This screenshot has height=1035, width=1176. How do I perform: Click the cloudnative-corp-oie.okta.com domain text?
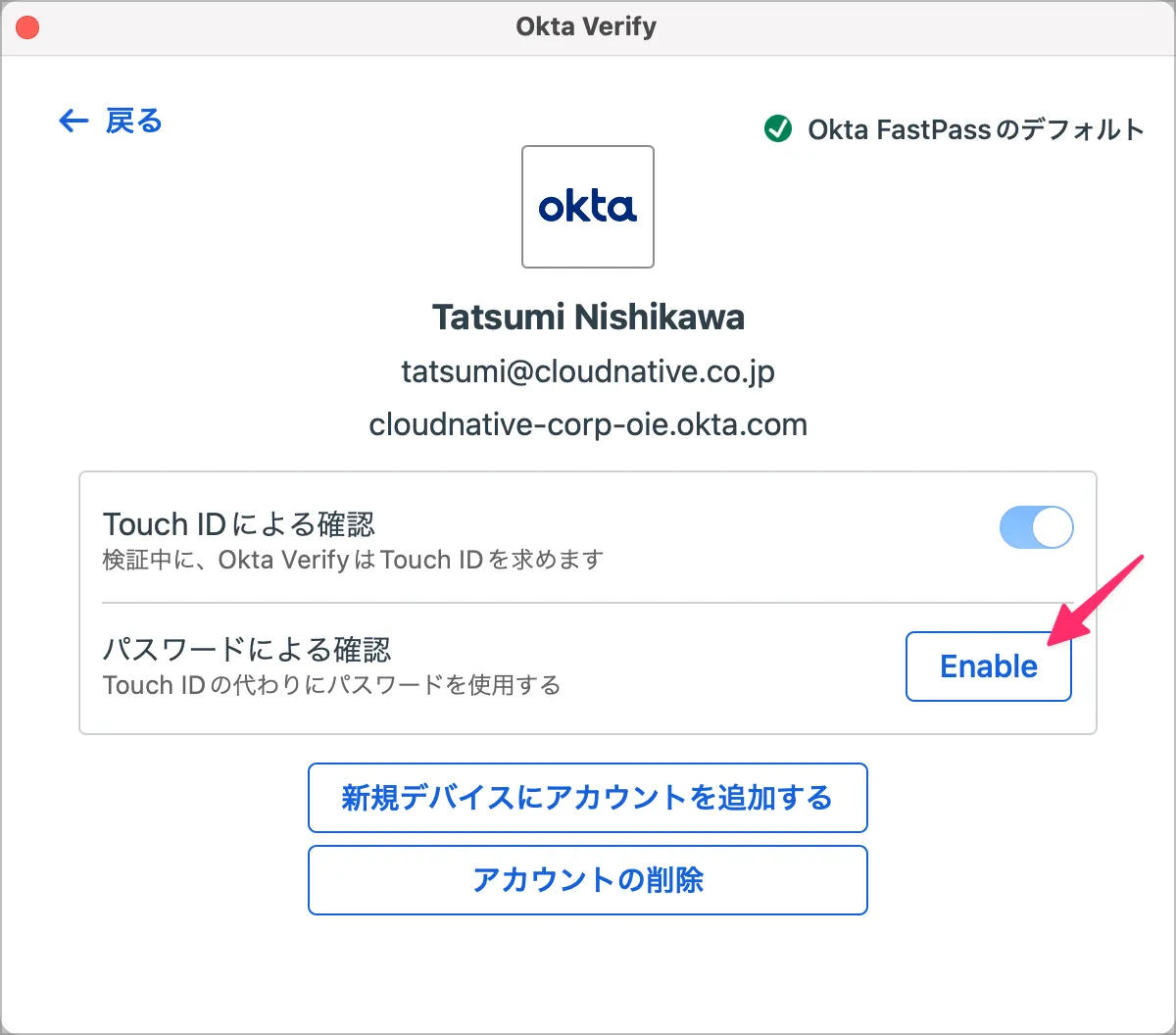click(x=588, y=424)
